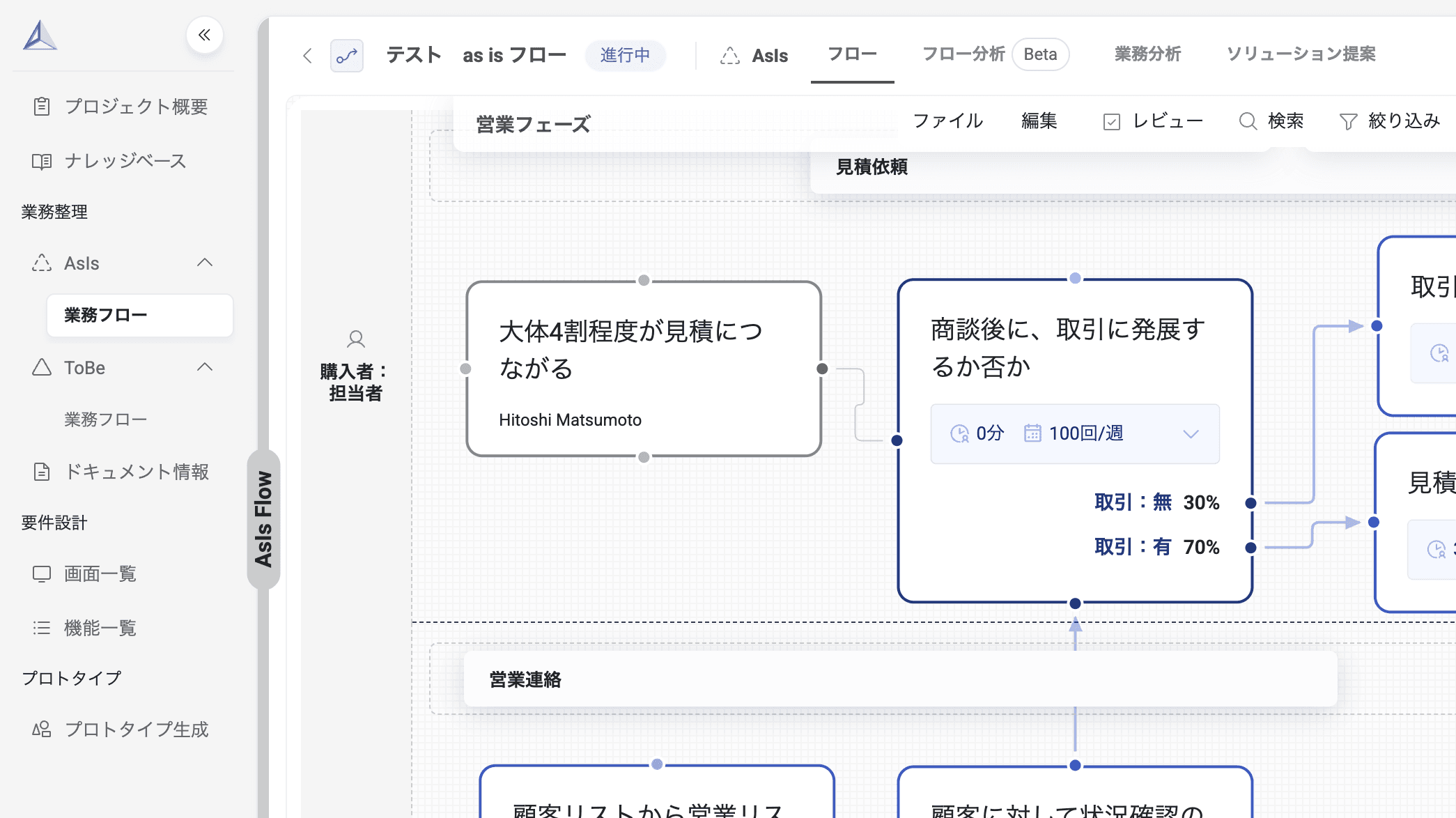The image size is (1456, 818).
Task: Collapse the sidebar with the chevron button
Action: click(203, 35)
